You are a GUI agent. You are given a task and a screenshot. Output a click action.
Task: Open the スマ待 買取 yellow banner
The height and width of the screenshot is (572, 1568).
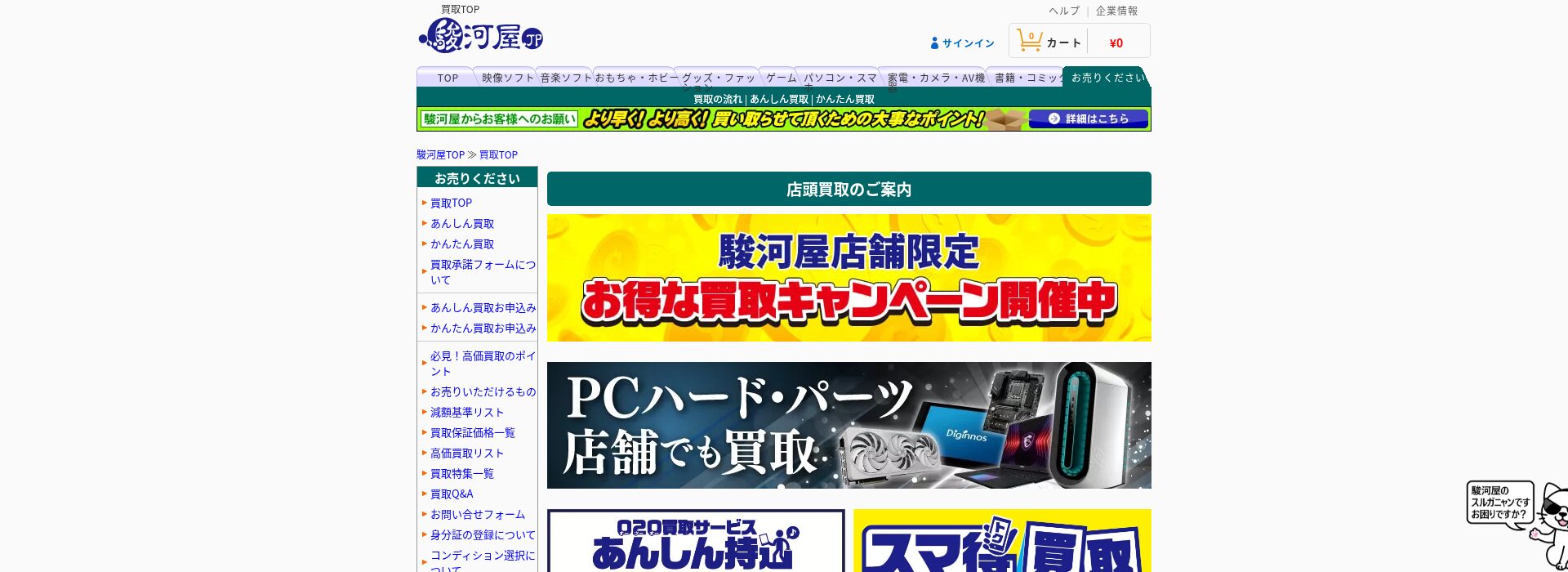(x=1002, y=541)
